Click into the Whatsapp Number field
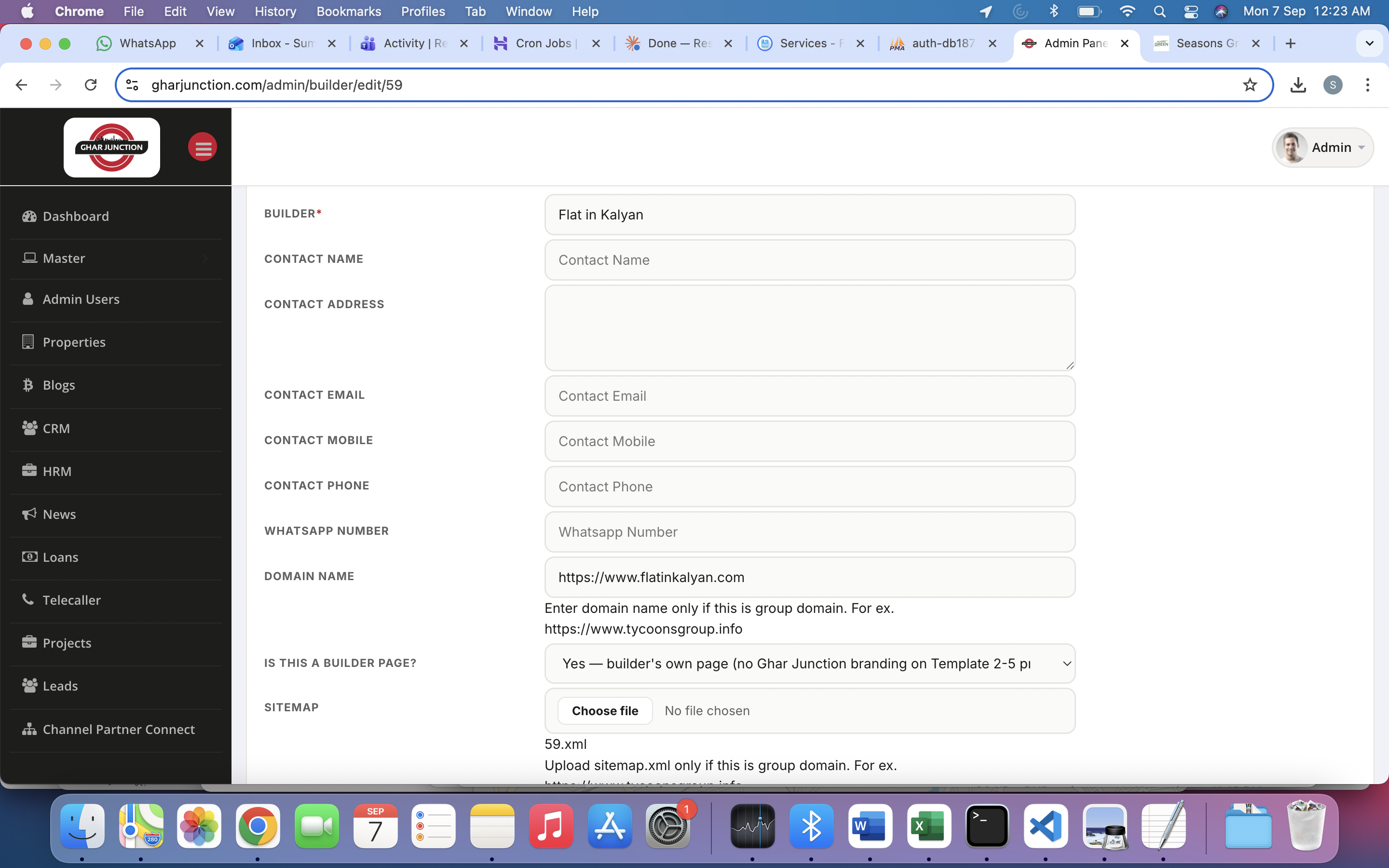The width and height of the screenshot is (1389, 868). click(810, 532)
